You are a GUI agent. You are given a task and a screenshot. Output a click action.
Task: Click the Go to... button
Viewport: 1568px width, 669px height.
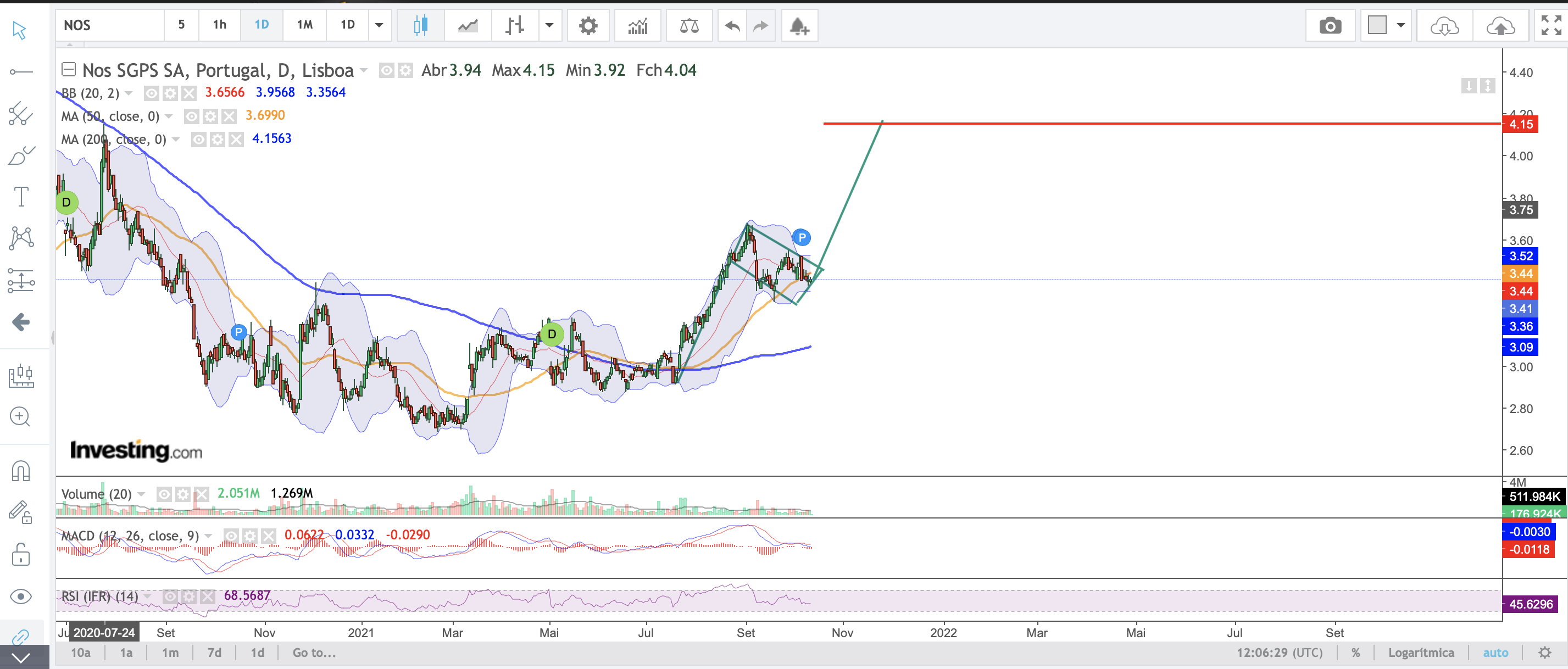click(x=314, y=653)
